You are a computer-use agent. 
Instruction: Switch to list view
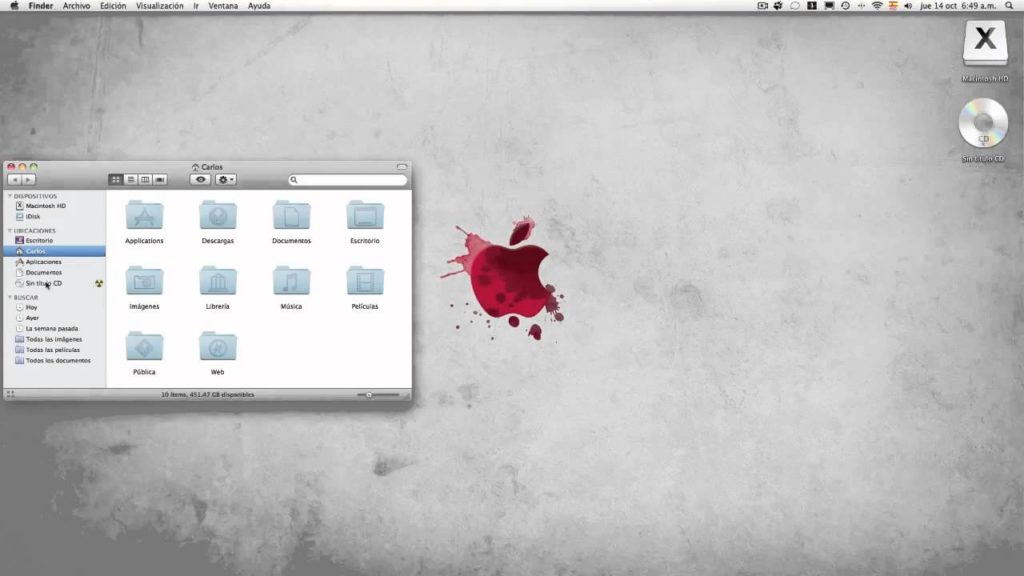pos(131,180)
